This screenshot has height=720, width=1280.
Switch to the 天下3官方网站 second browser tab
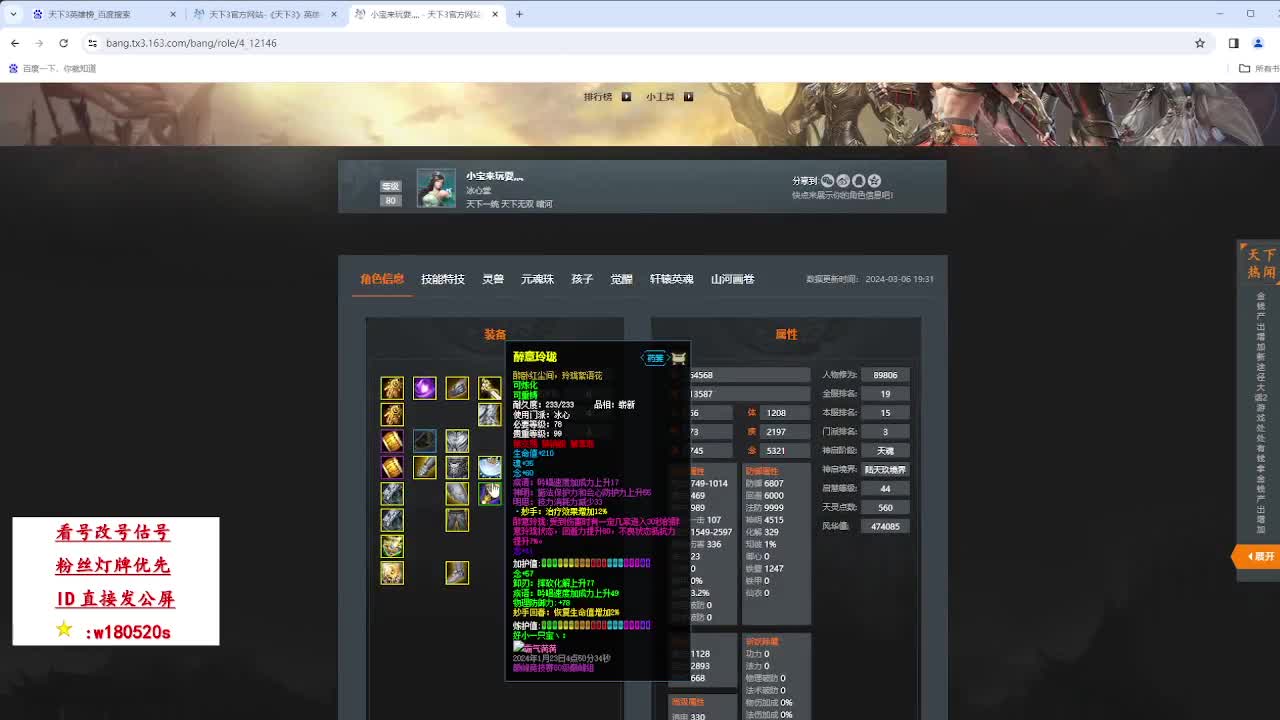pos(264,14)
